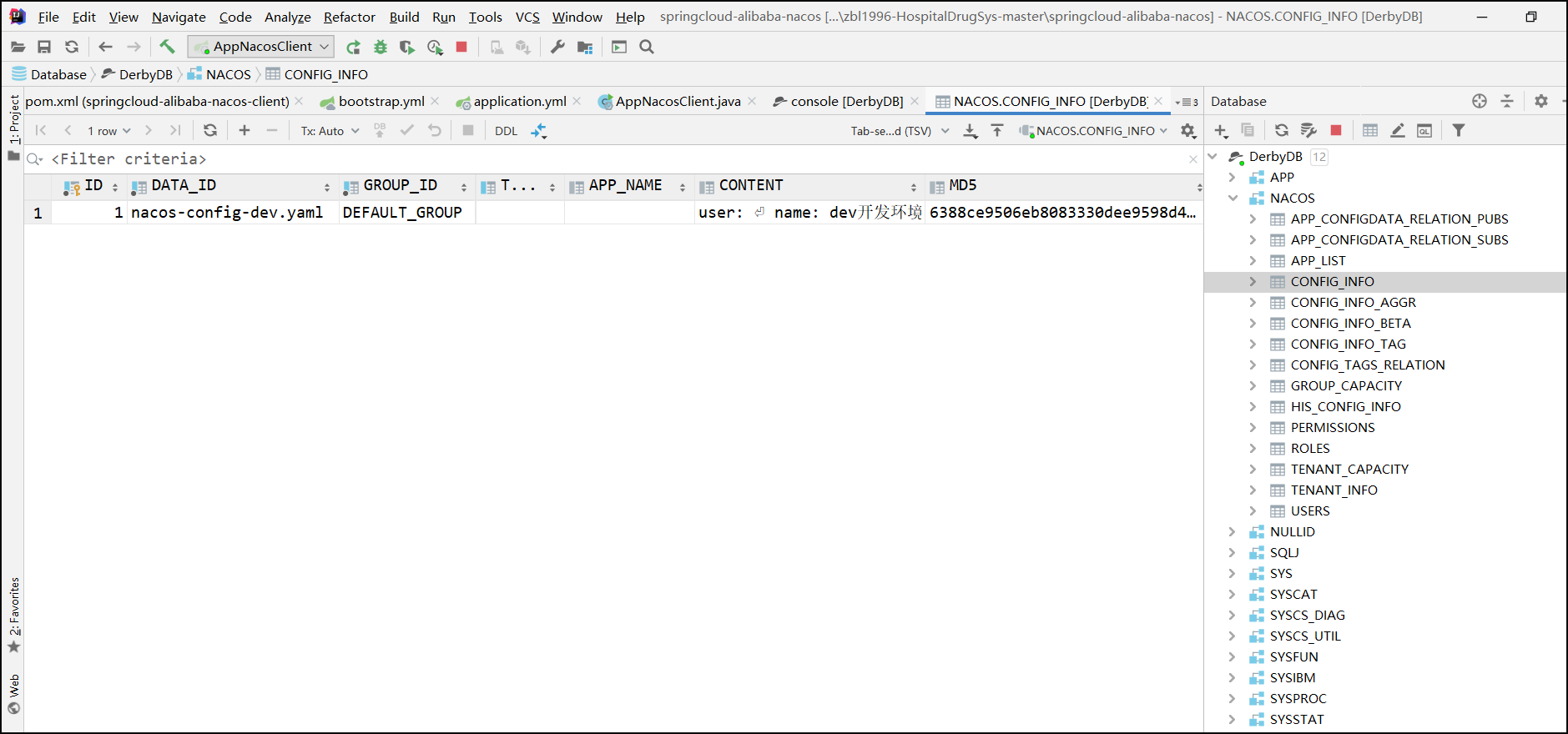Refresh the Database panel
This screenshot has height=734, width=1568.
[1282, 130]
